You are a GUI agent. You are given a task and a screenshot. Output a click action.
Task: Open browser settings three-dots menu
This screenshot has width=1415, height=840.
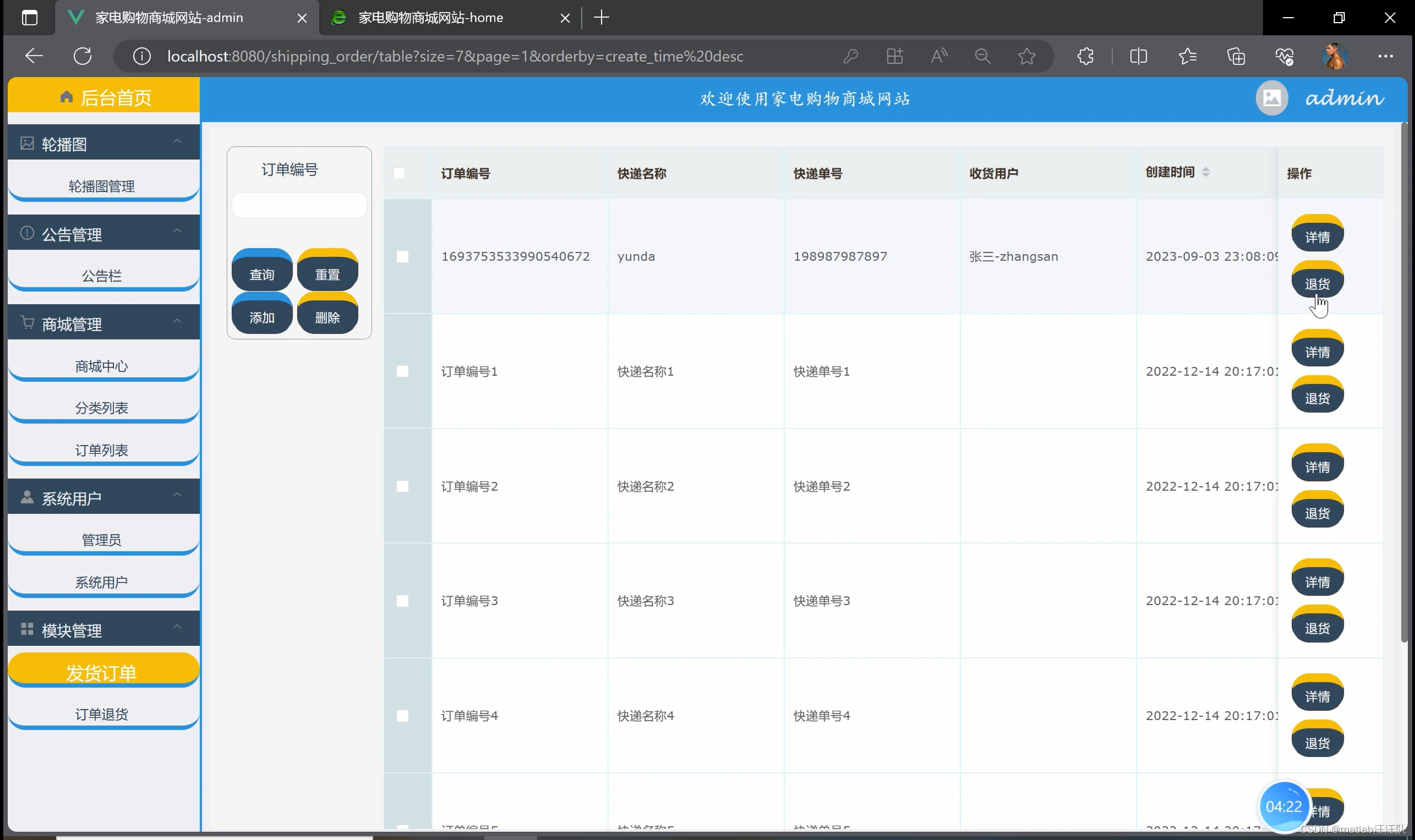pyautogui.click(x=1386, y=56)
